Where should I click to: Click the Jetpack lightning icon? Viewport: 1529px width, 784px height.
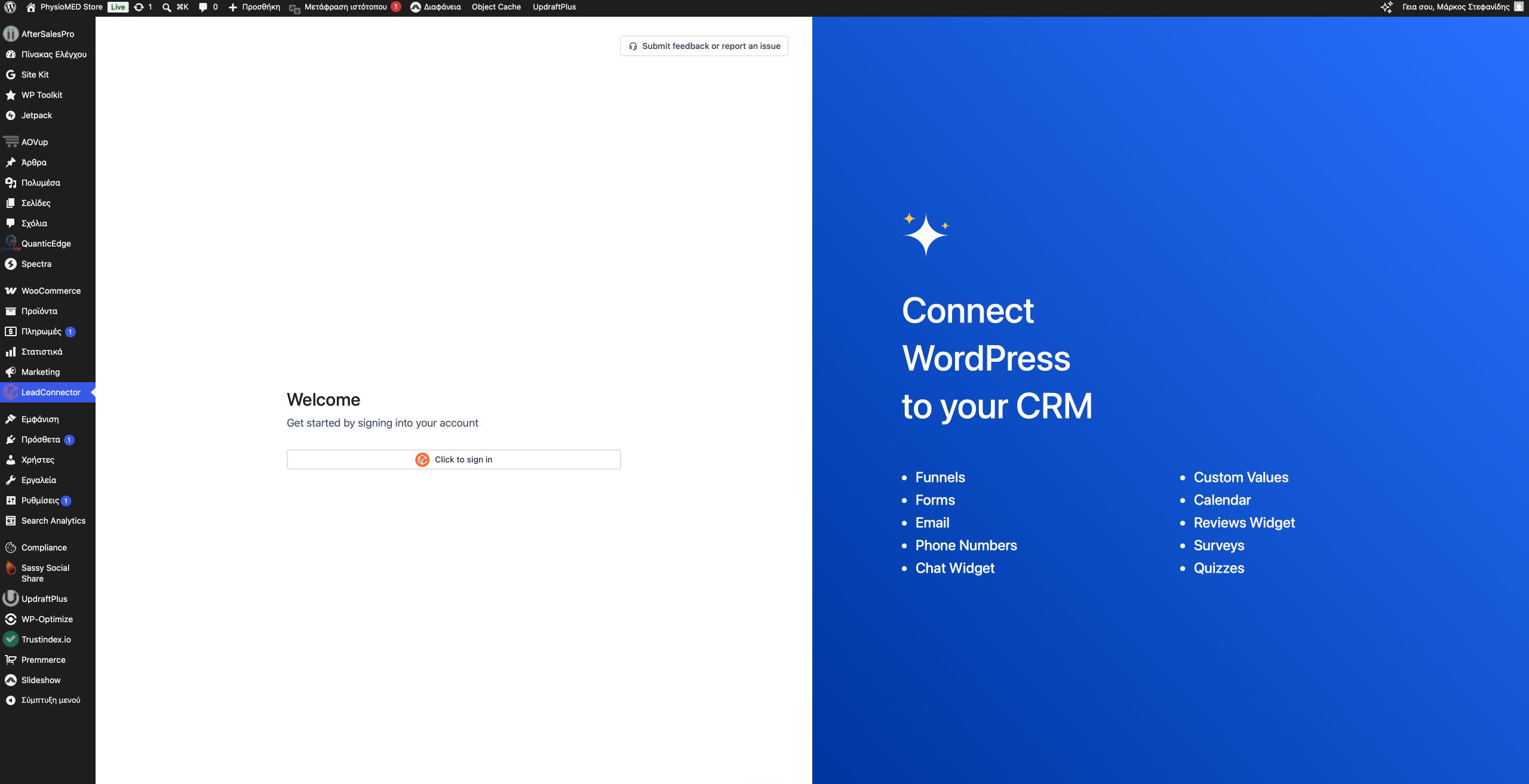click(11, 115)
